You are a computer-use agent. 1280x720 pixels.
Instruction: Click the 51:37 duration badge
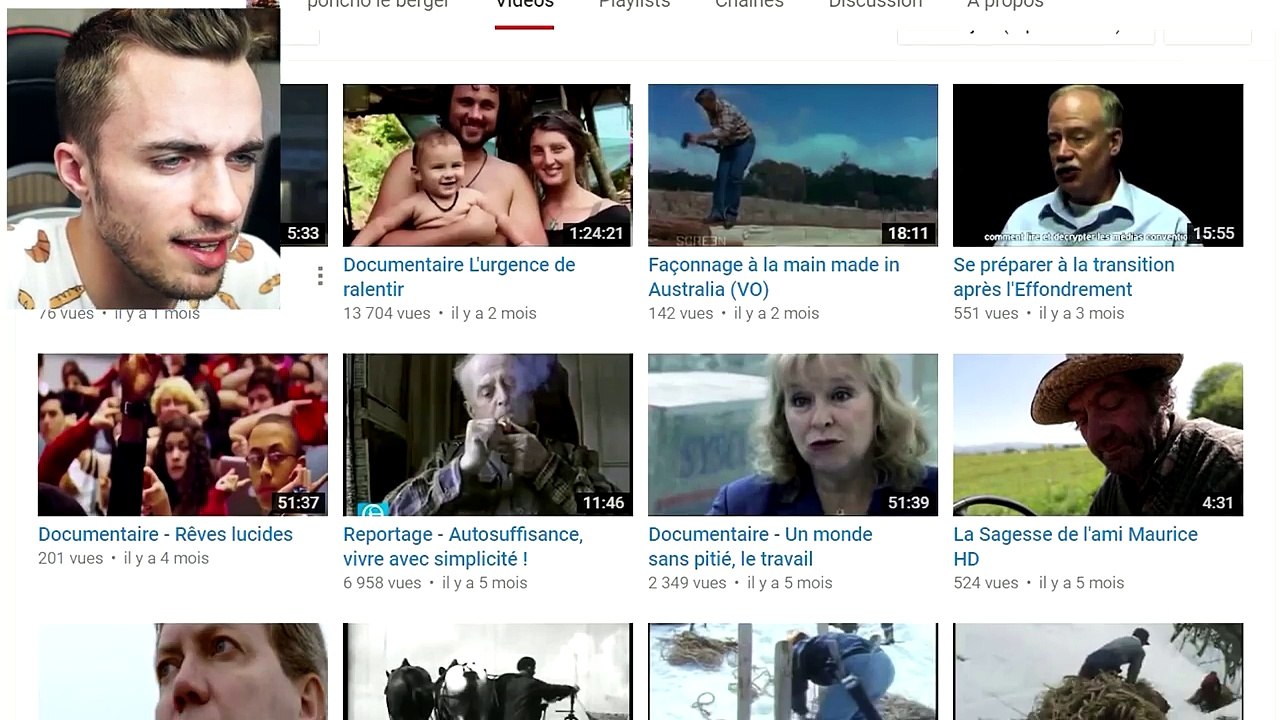point(298,503)
